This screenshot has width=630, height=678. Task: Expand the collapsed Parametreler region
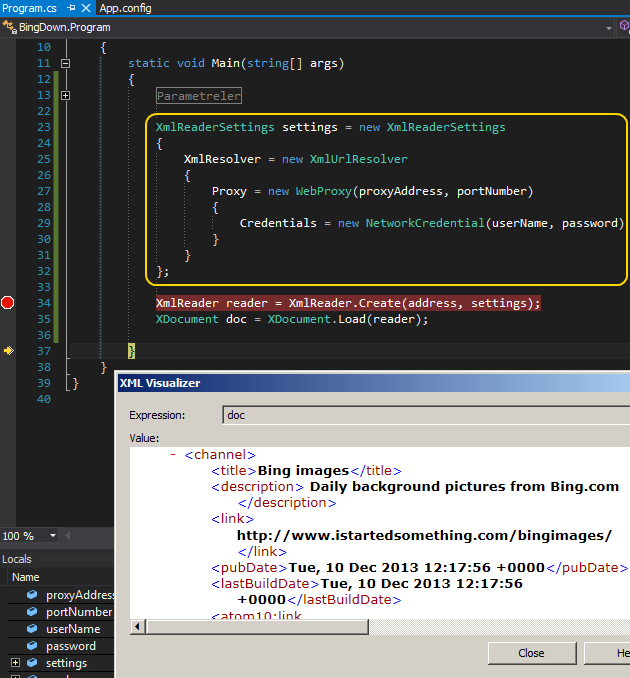(66, 96)
